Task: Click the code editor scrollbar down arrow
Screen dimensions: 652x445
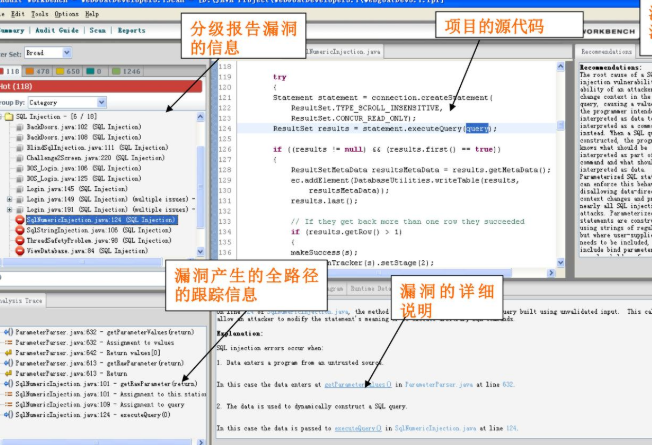Action: 561,262
